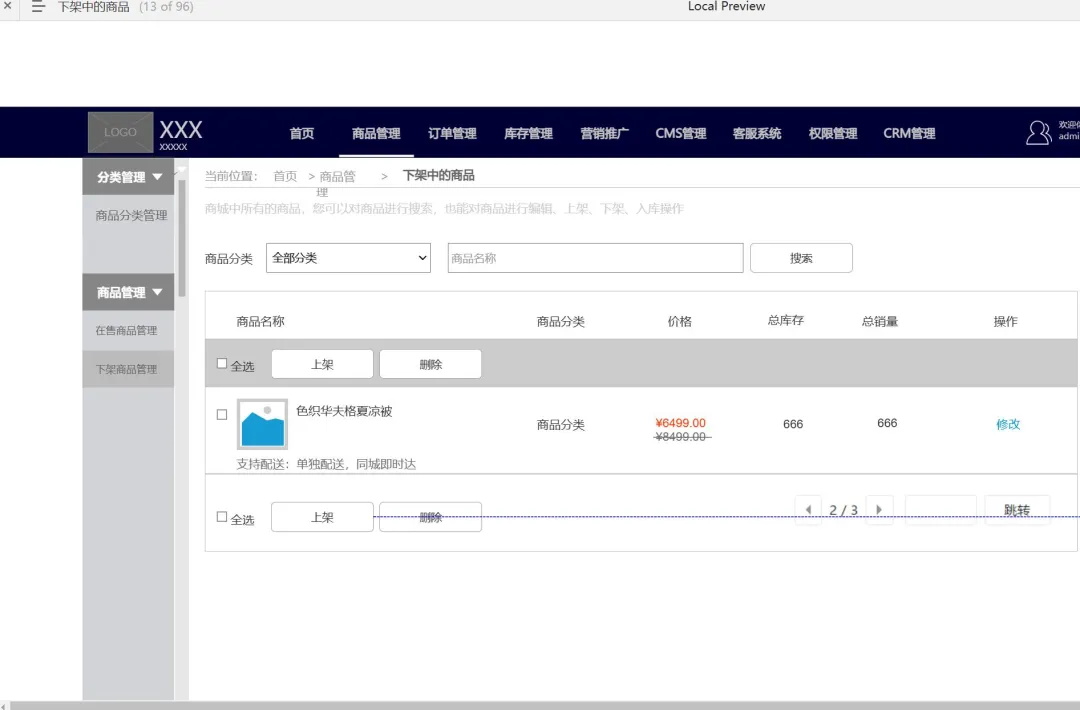This screenshot has width=1080, height=710.
Task: Open 下架商品管理 in the sidebar
Action: tap(128, 369)
